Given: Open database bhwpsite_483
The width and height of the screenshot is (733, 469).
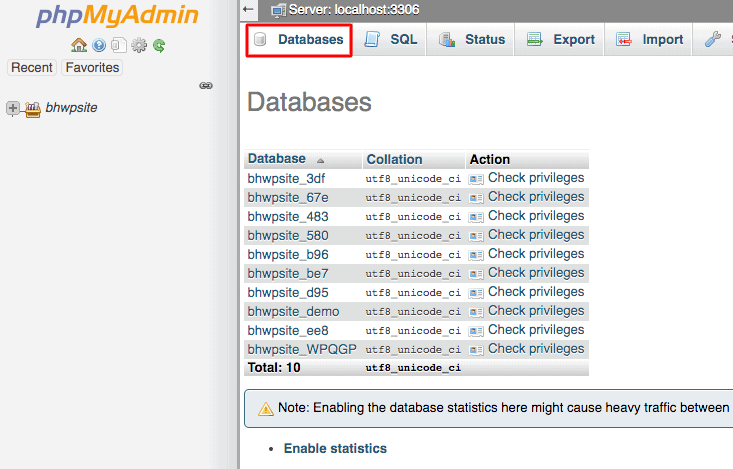Looking at the screenshot, I should click(x=288, y=217).
